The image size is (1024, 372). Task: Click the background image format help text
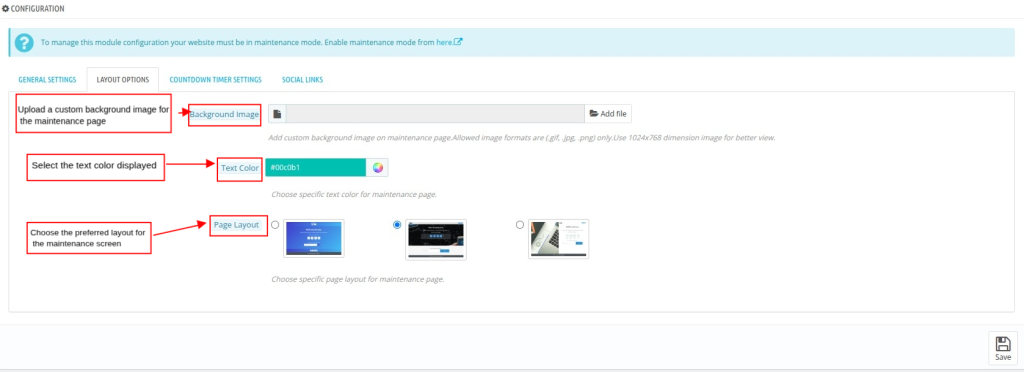522,138
